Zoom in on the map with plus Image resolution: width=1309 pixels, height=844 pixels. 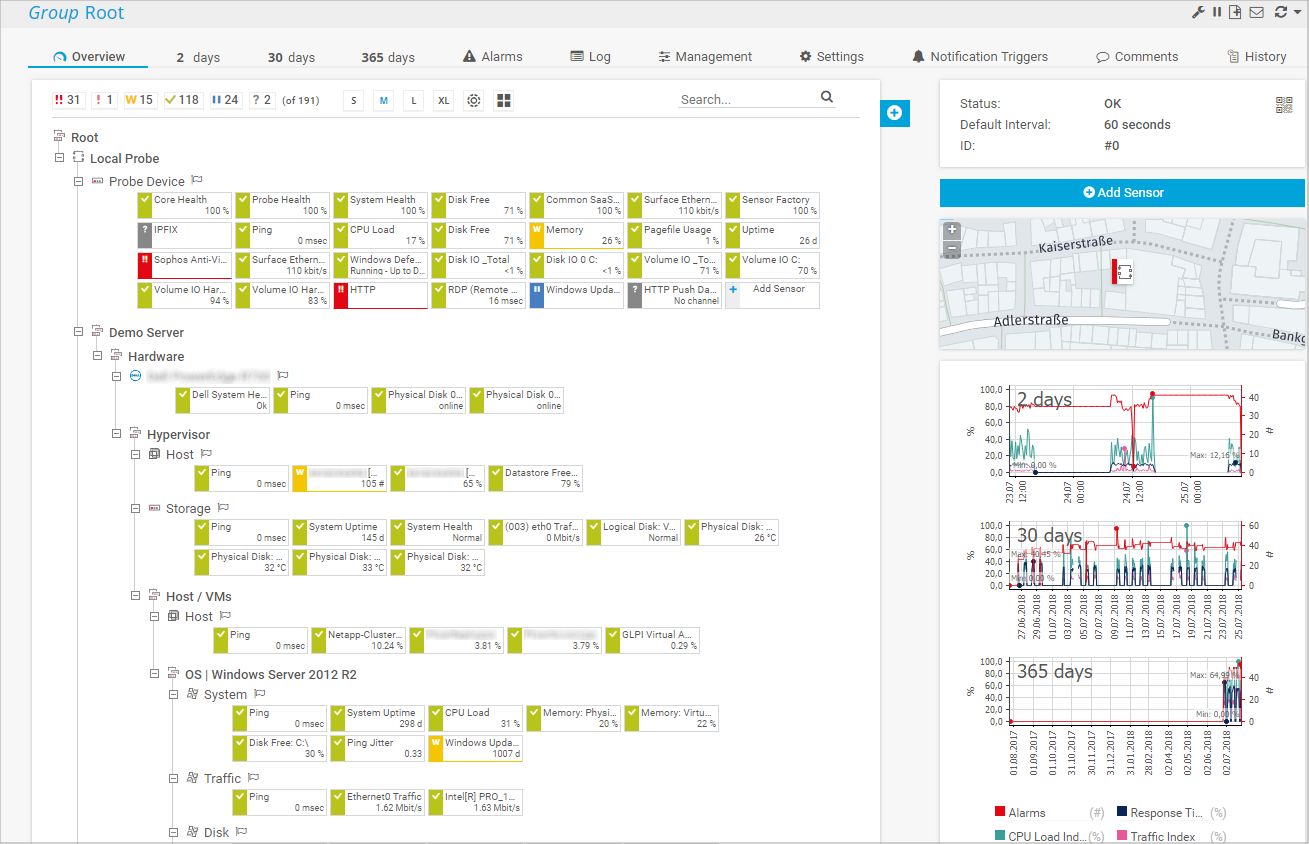tap(952, 229)
